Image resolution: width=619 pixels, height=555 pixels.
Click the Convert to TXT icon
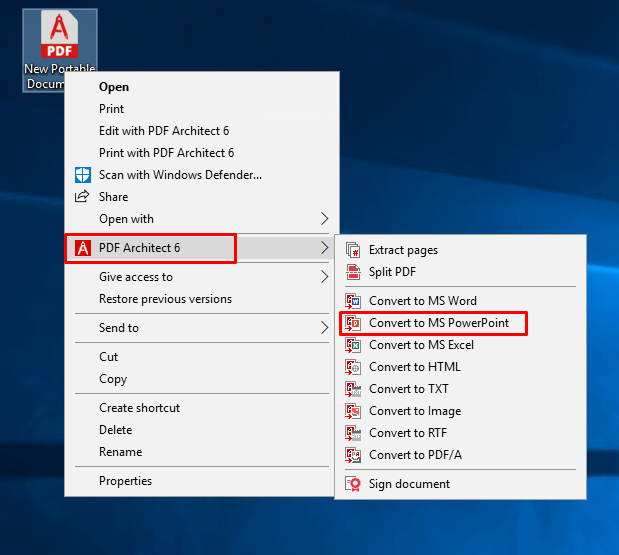(x=353, y=389)
